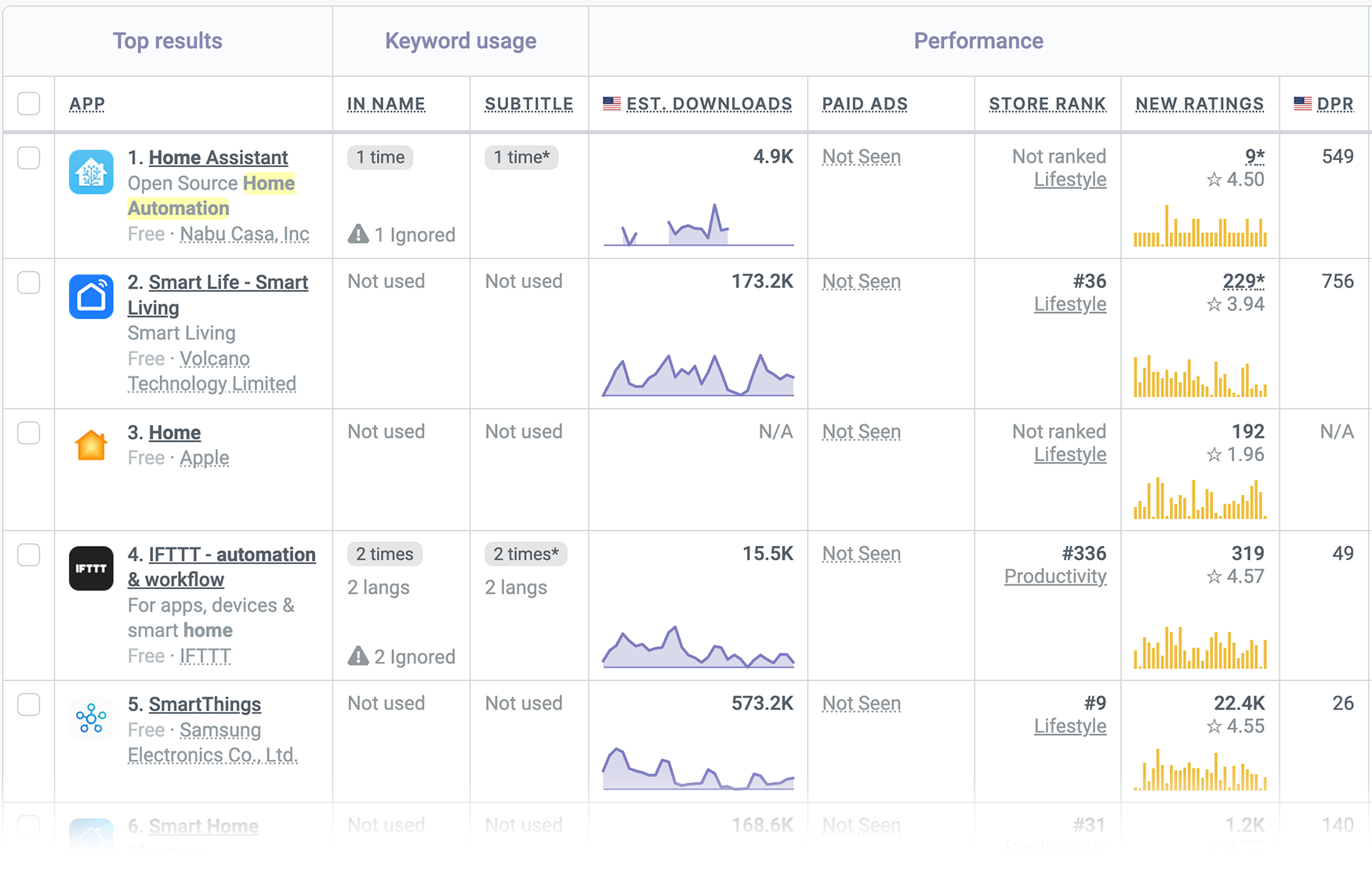
Task: Open the Apple Home app icon
Action: click(91, 446)
